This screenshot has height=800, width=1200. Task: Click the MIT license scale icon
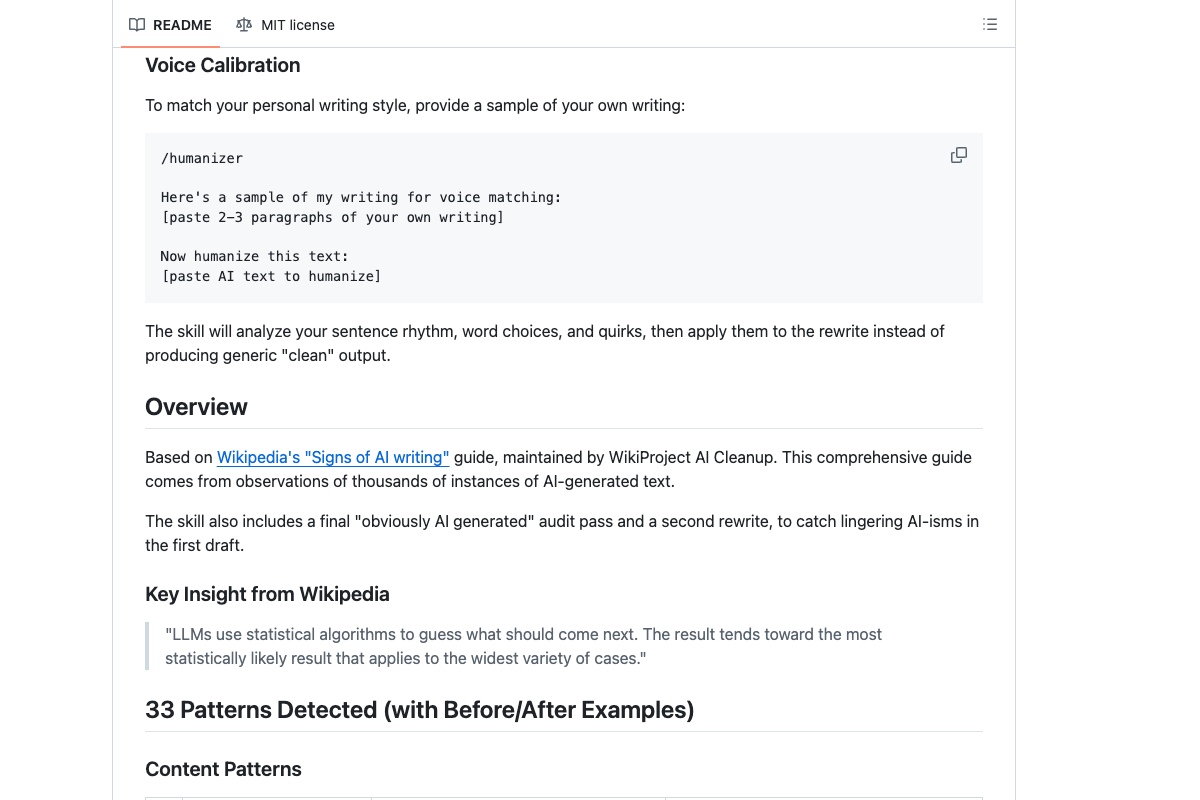[x=244, y=25]
